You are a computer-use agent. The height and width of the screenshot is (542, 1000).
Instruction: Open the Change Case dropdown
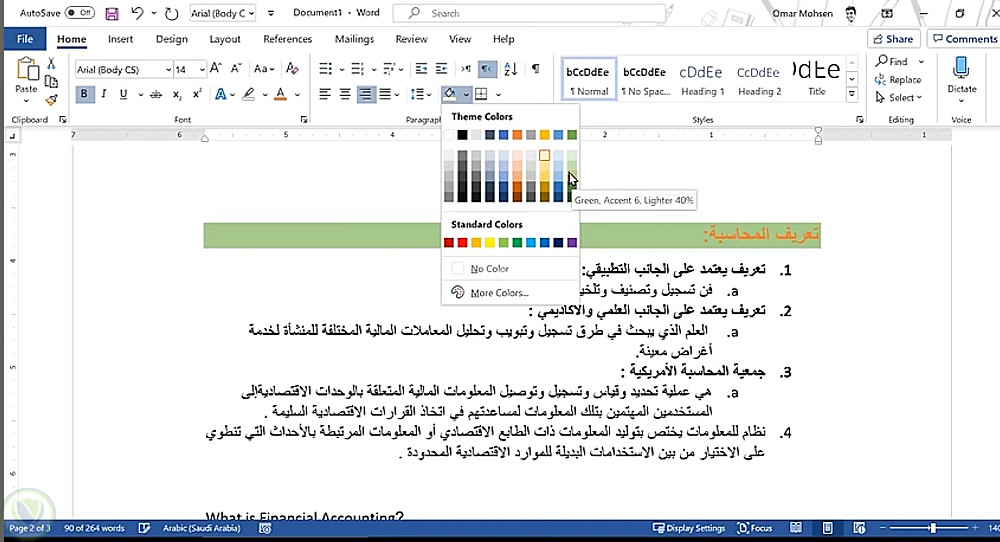click(264, 69)
